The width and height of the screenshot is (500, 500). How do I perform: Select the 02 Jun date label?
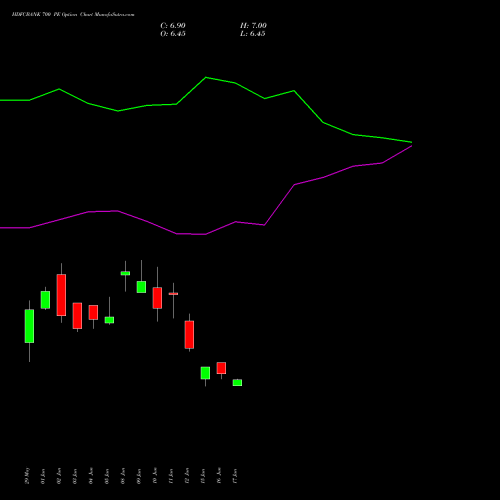coord(59,476)
